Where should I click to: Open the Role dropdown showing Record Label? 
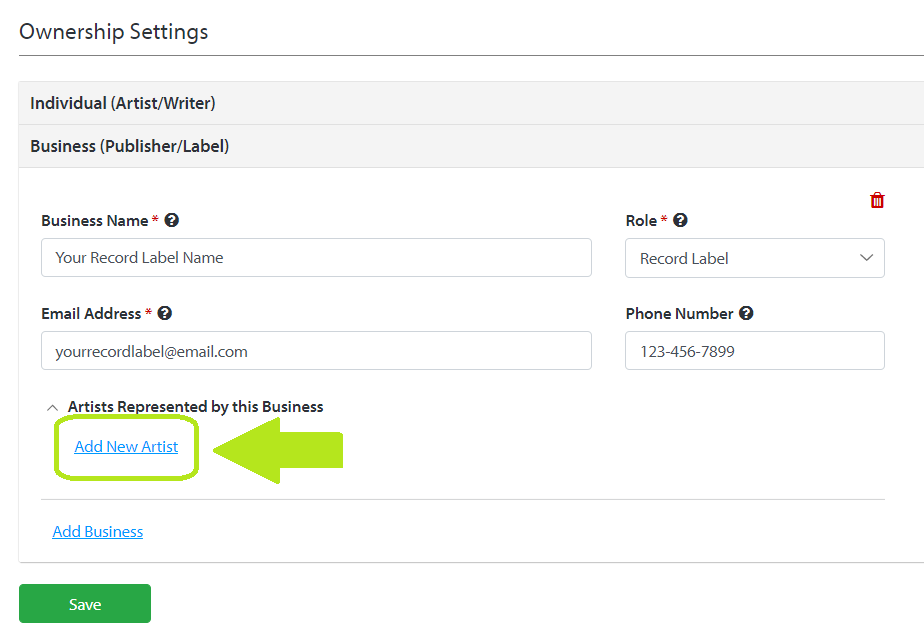tap(754, 258)
